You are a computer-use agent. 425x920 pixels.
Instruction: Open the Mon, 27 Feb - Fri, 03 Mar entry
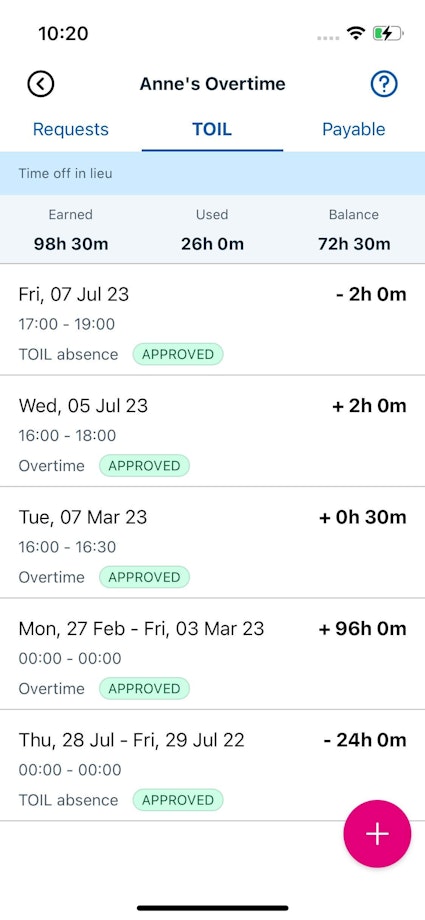coord(212,654)
